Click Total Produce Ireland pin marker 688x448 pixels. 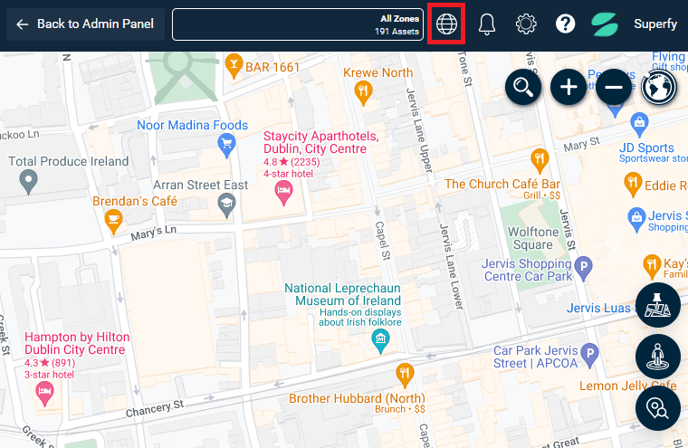pos(29,182)
